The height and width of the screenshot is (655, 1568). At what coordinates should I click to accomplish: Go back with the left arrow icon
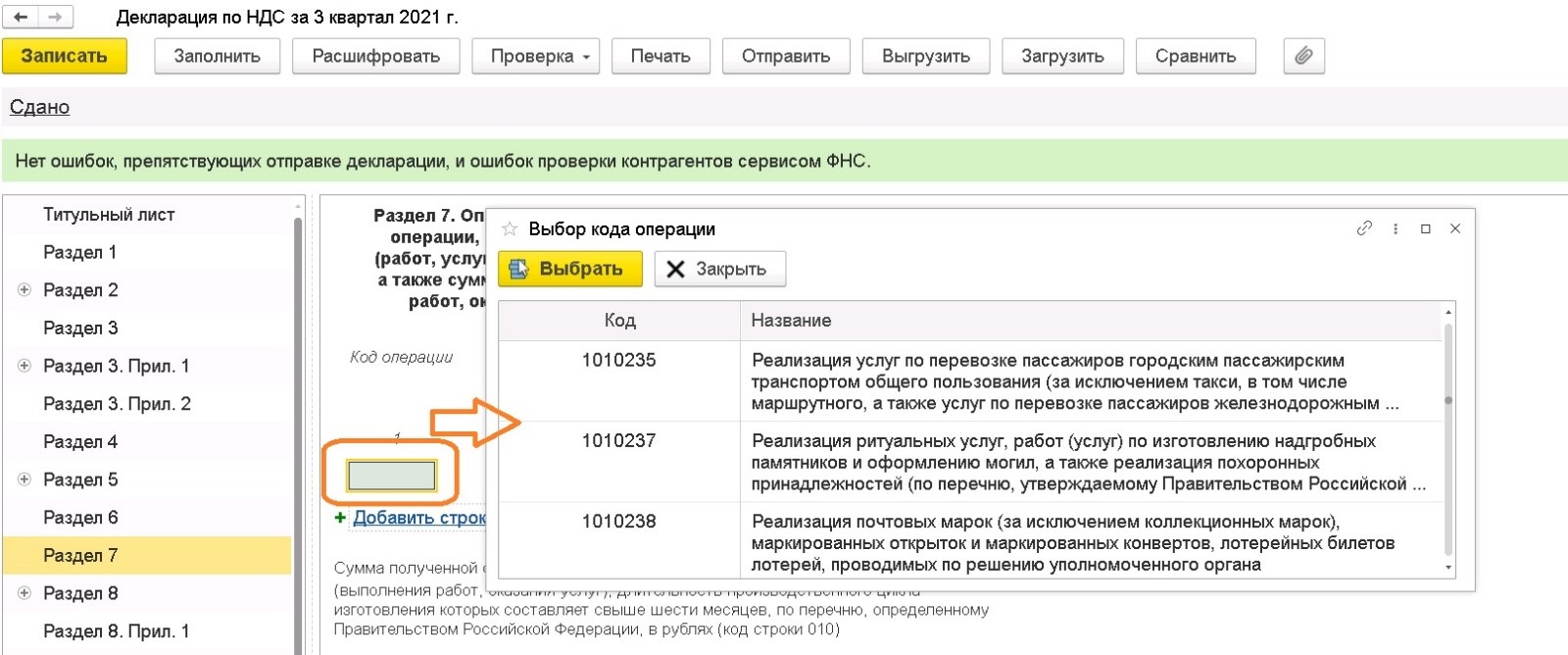pyautogui.click(x=21, y=17)
